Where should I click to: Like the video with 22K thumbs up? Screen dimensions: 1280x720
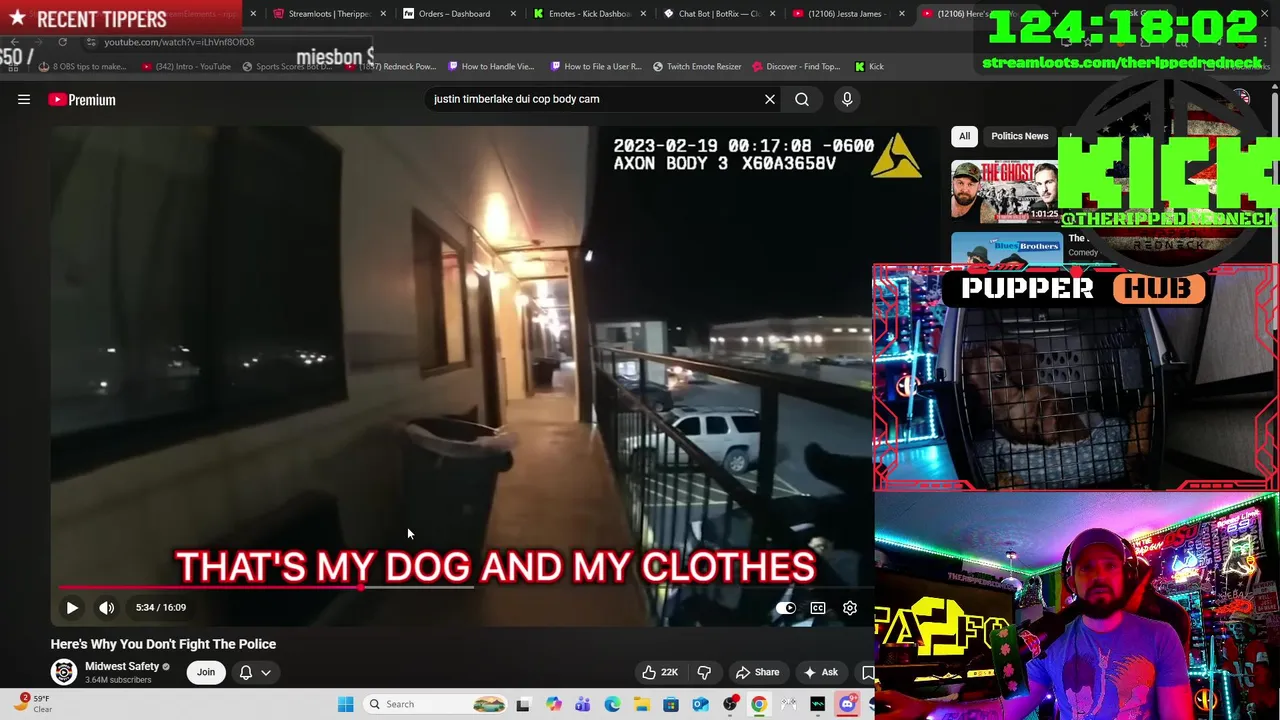(660, 672)
